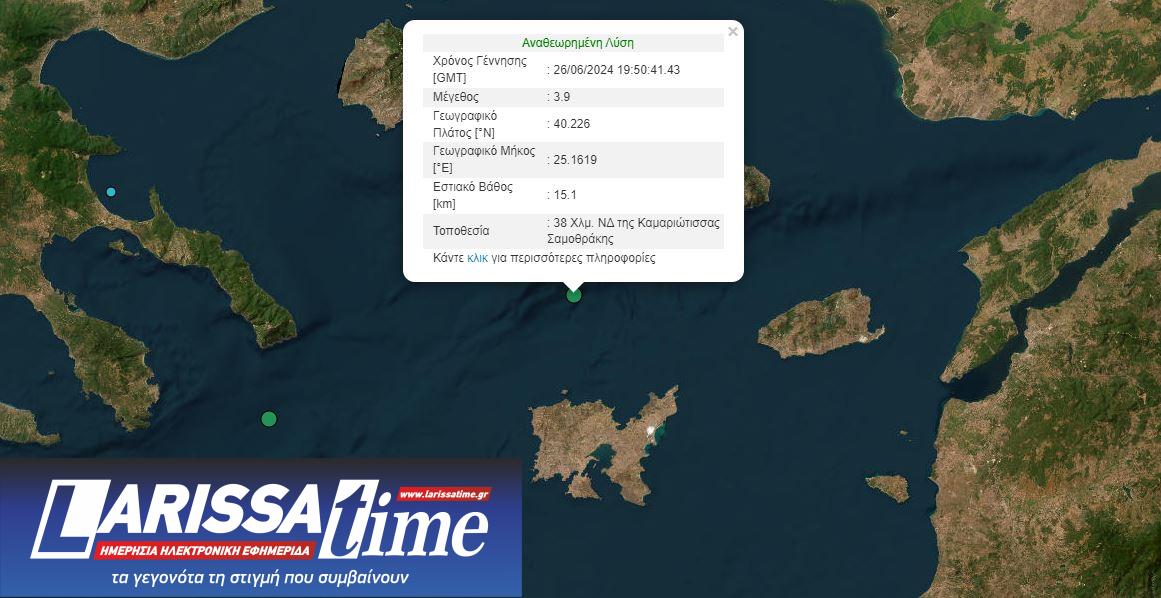Click the red "ΗΜΕΡΗΣΙΑ ΗΛΕΚΤΡΟΝΙΚΗ ΕΦΗΜΕΡΙΔΑ" banner
1161x598 pixels.
205,551
